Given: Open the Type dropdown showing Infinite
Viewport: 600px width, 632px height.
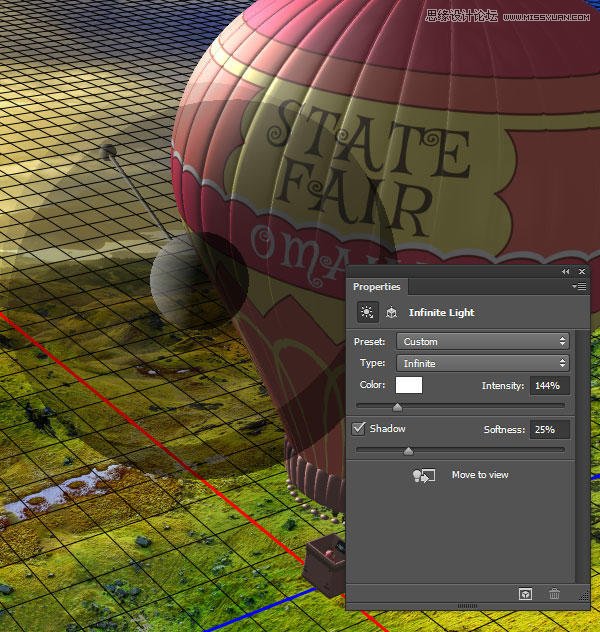Looking at the screenshot, I should 483,363.
